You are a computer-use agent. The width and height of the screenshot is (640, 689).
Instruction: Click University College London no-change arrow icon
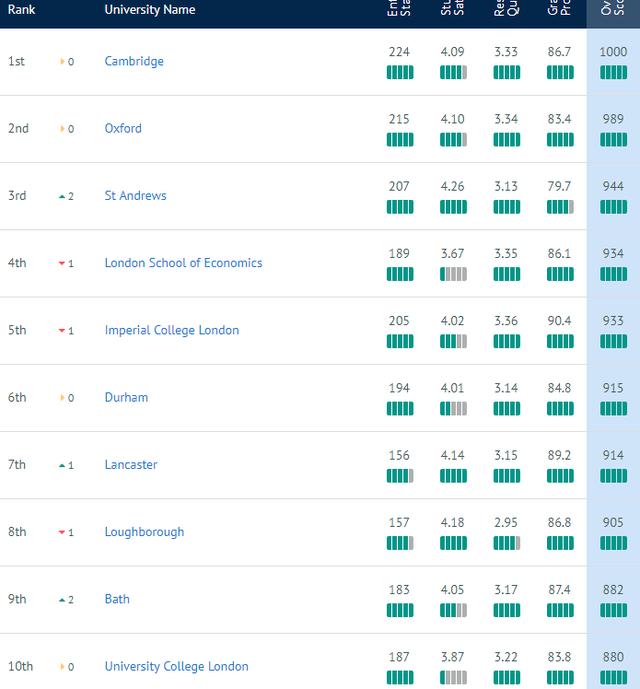62,667
